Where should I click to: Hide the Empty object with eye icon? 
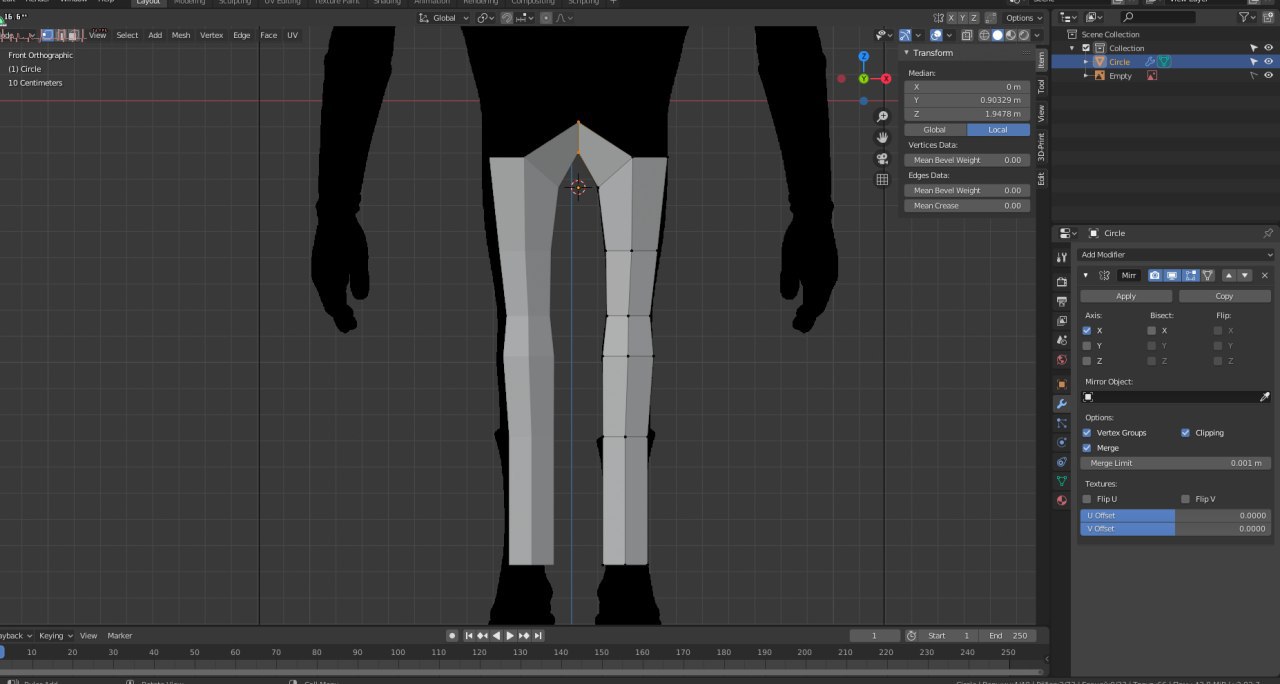click(x=1268, y=76)
